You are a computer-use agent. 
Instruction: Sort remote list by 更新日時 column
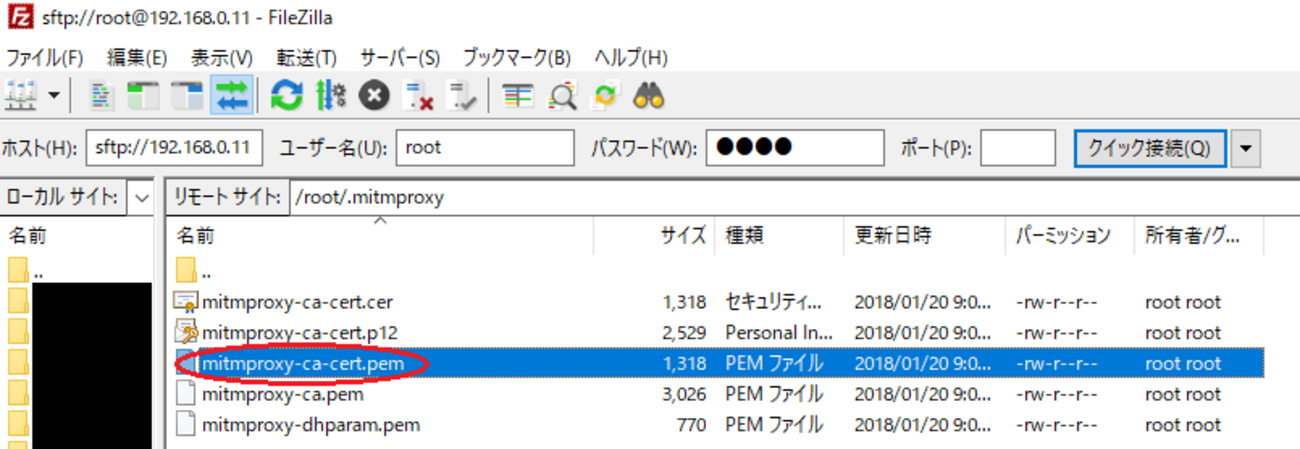(x=924, y=236)
